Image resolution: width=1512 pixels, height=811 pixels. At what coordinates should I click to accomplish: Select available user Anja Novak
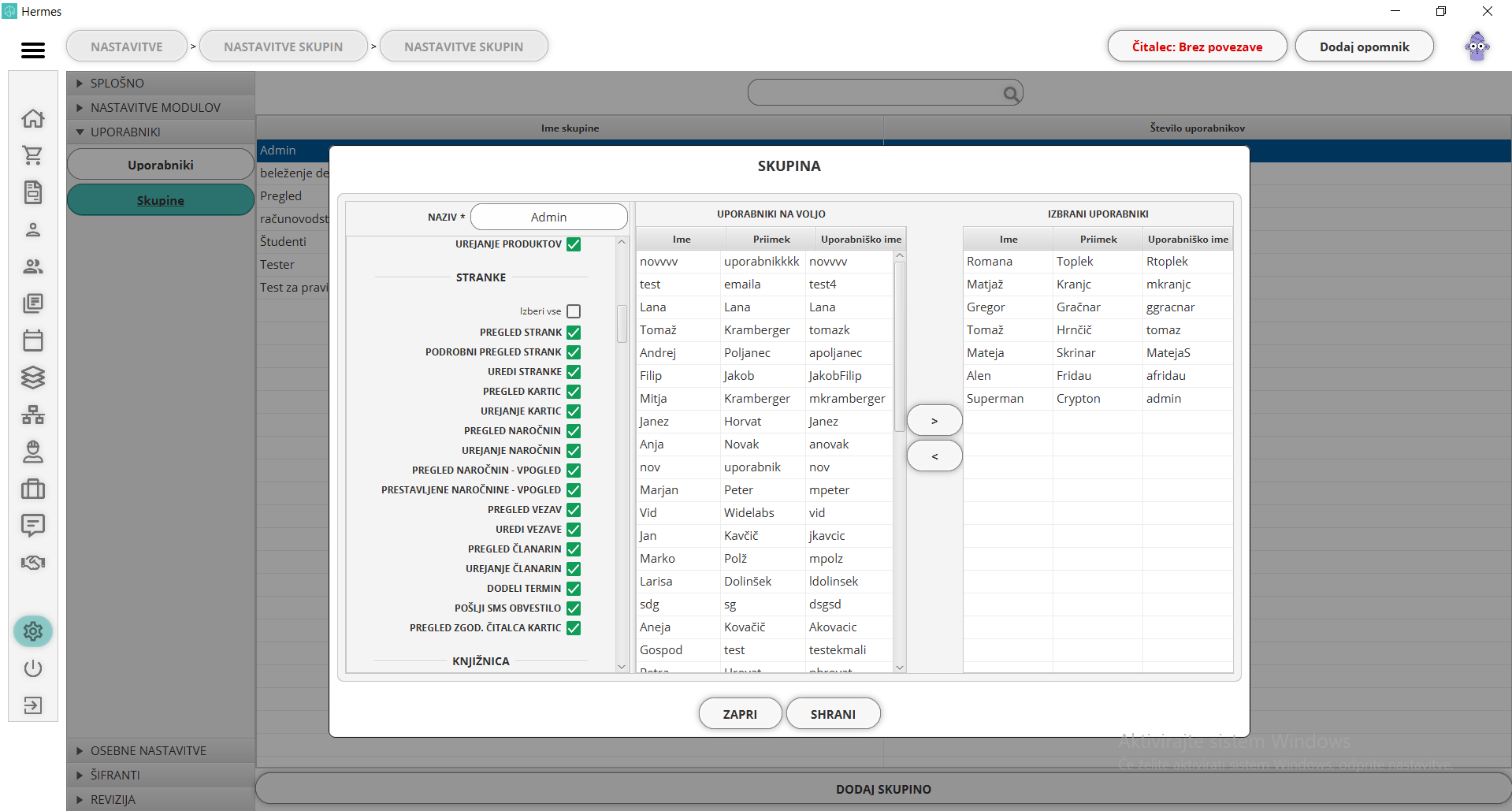click(x=764, y=445)
